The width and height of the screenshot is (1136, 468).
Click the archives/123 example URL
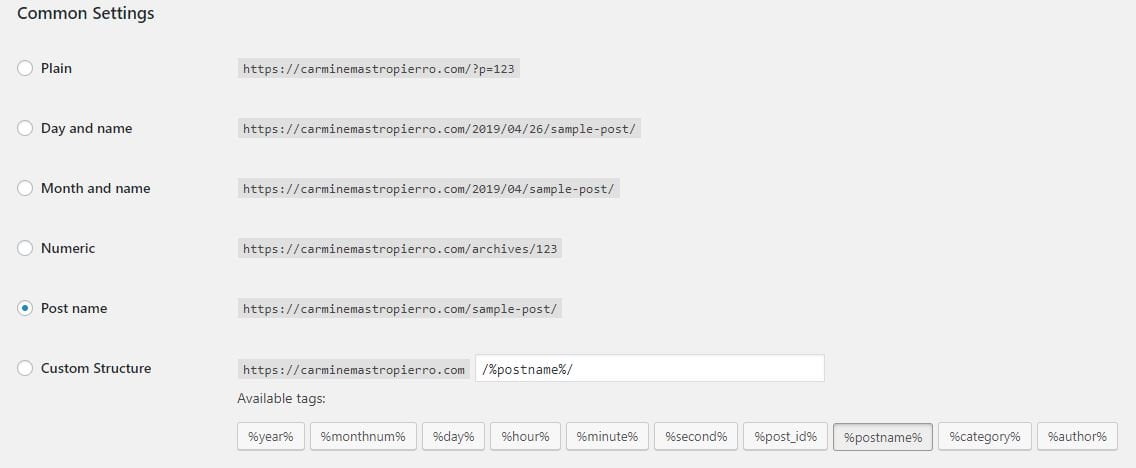pyautogui.click(x=400, y=248)
